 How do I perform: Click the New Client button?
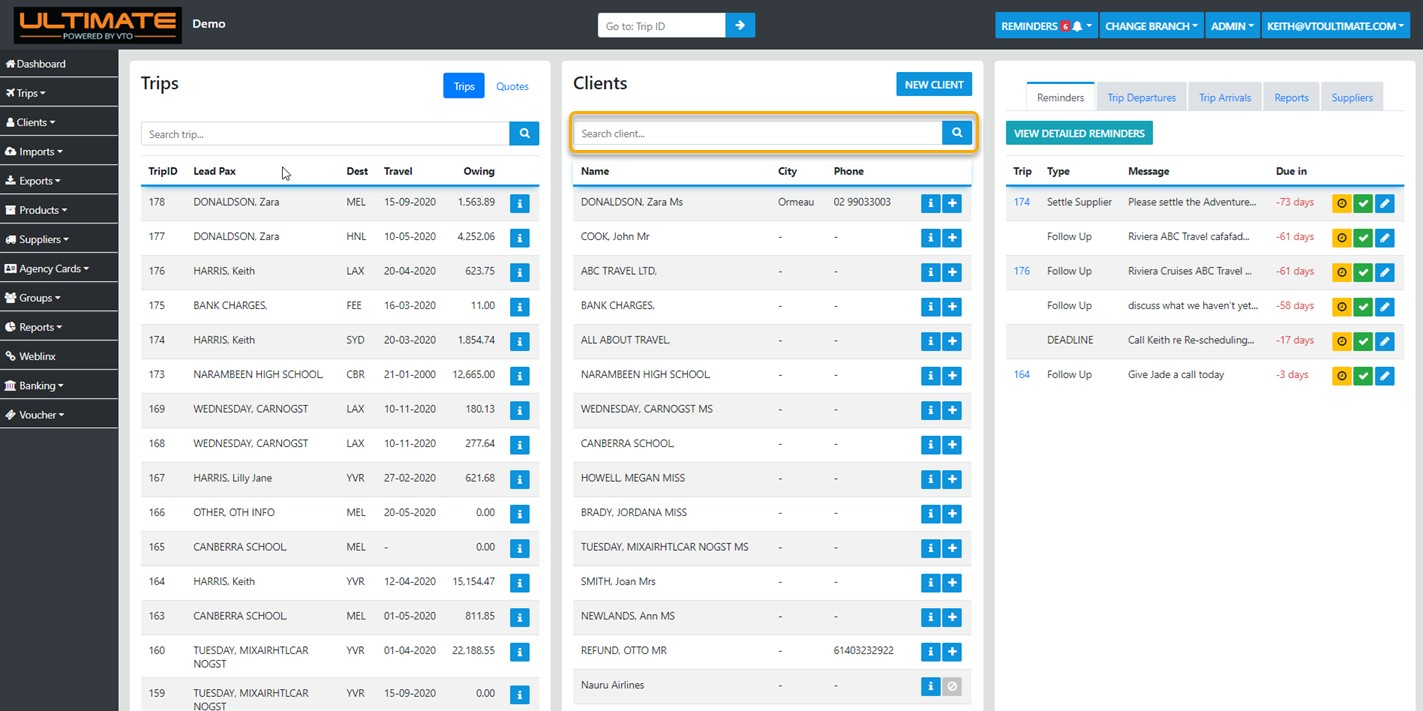point(933,85)
